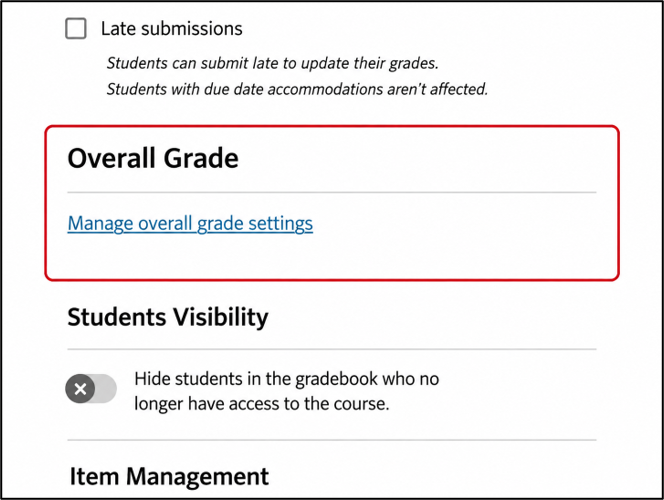Select the Students Visibility heading
The image size is (664, 500).
point(168,317)
